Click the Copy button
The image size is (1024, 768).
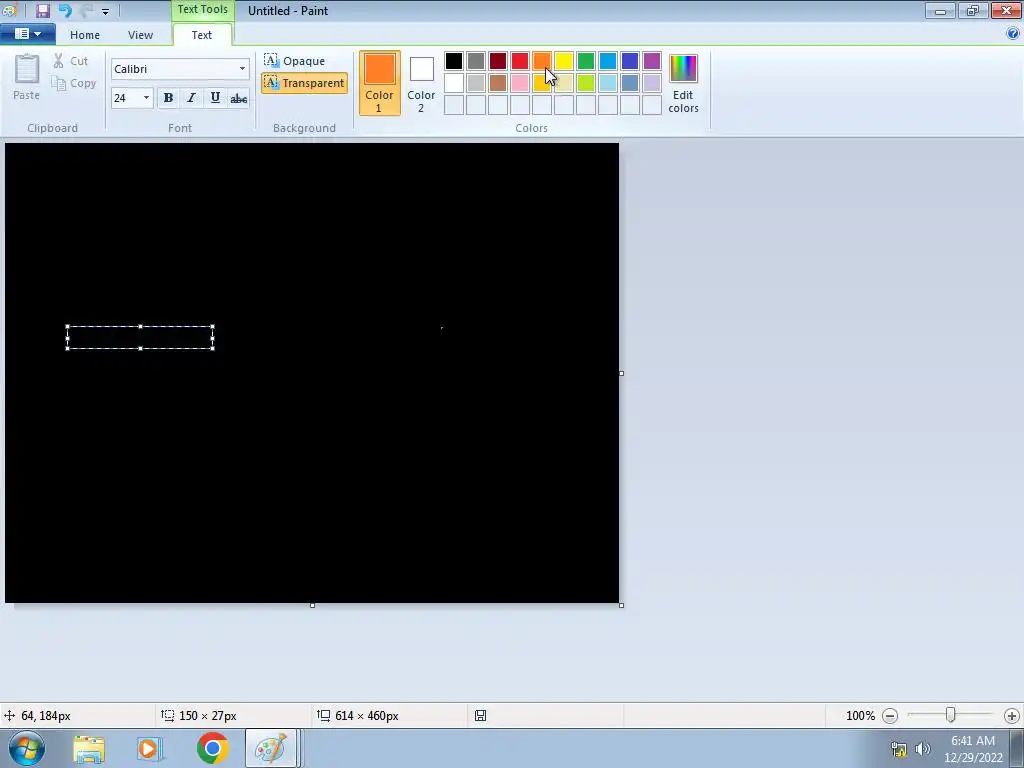(x=74, y=83)
